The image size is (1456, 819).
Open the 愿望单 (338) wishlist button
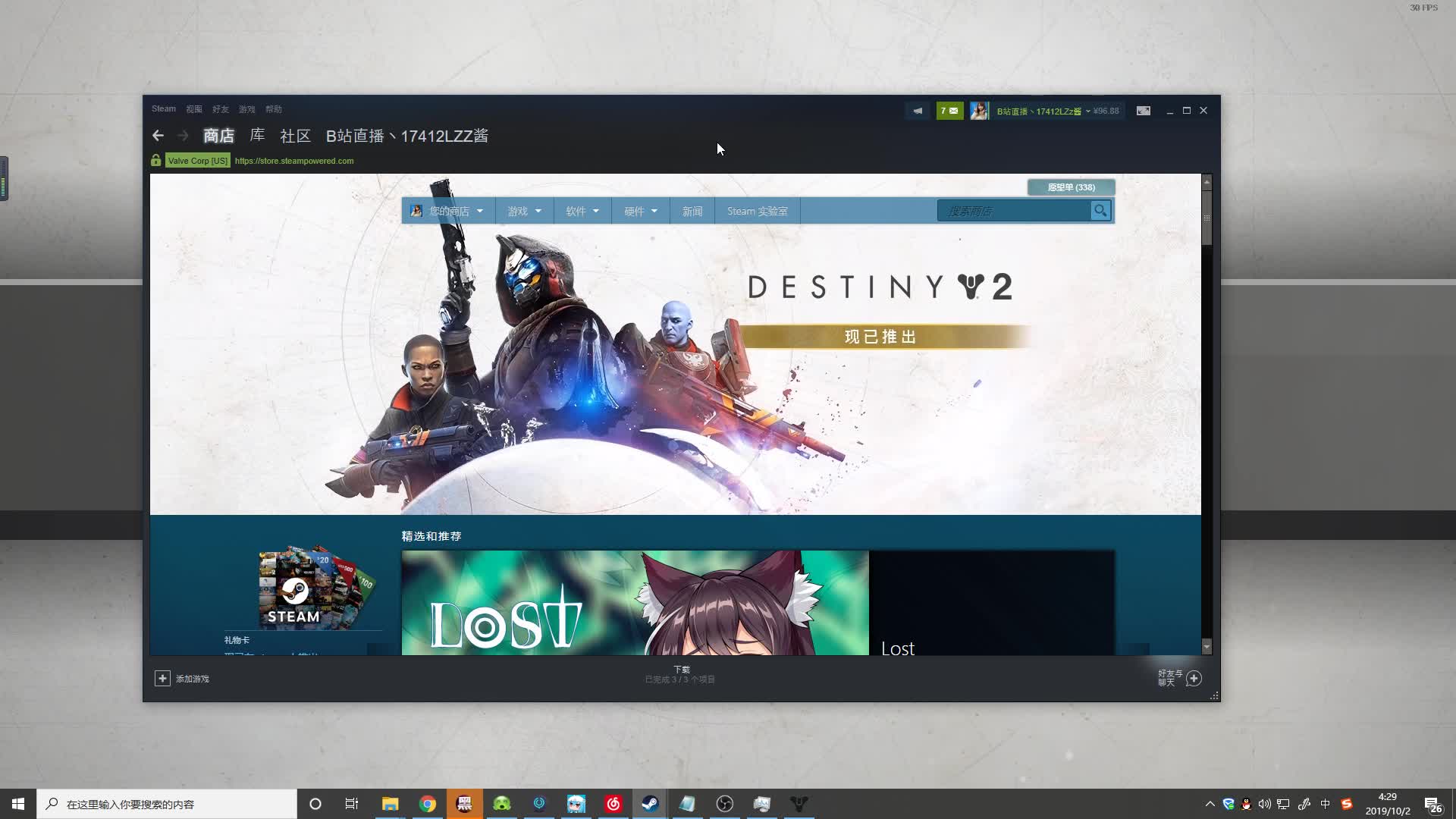point(1071,187)
